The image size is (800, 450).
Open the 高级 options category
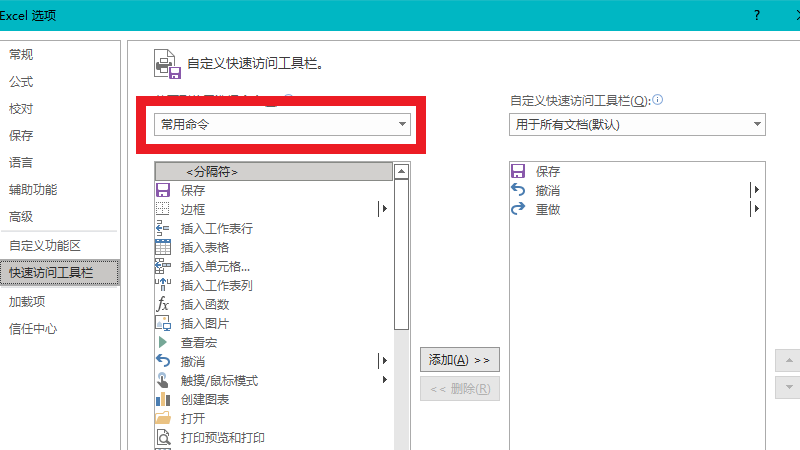(21, 217)
